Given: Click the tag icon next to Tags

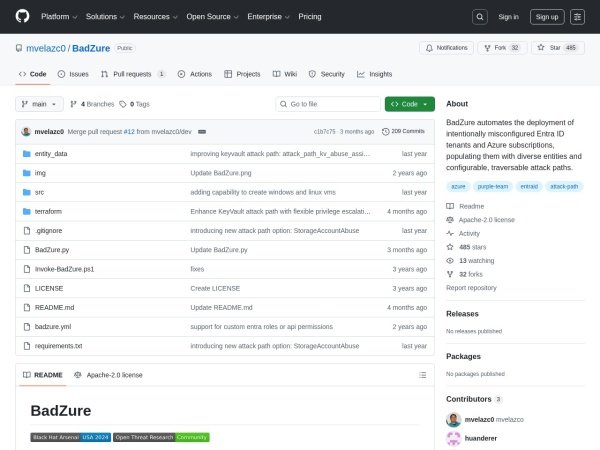Looking at the screenshot, I should point(122,104).
